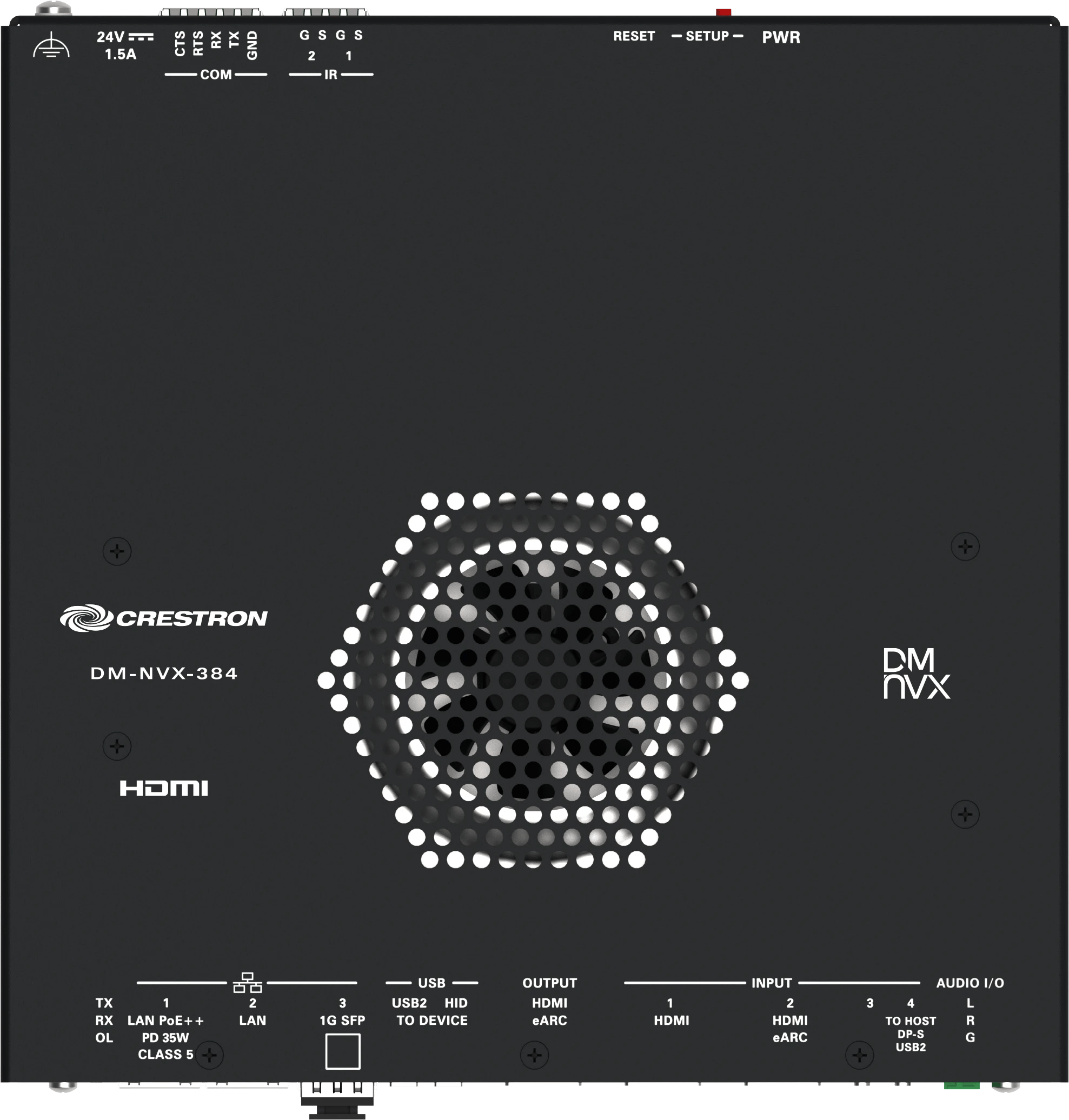1069x1120 pixels.
Task: Click the RESET label
Action: (634, 36)
